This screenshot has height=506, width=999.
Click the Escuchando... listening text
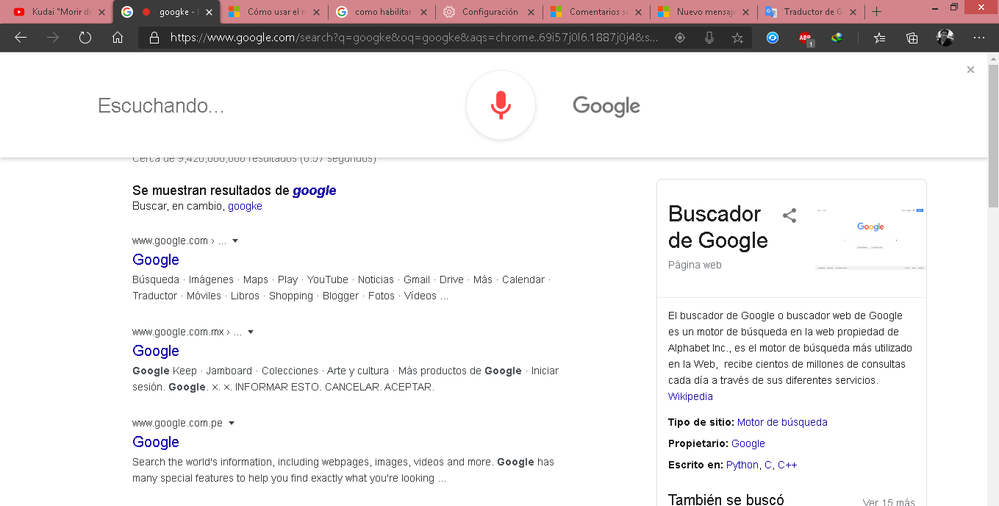(161, 106)
